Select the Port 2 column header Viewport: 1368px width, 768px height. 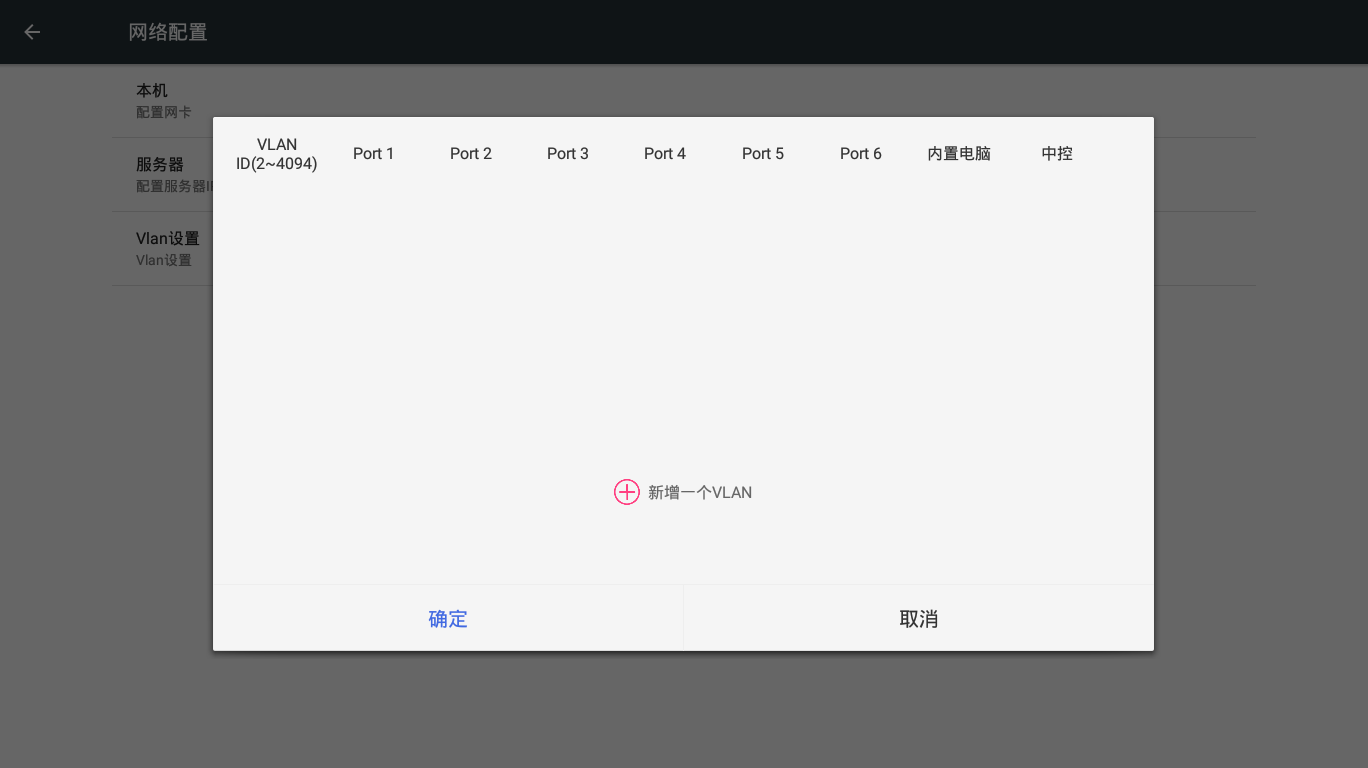[x=471, y=153]
